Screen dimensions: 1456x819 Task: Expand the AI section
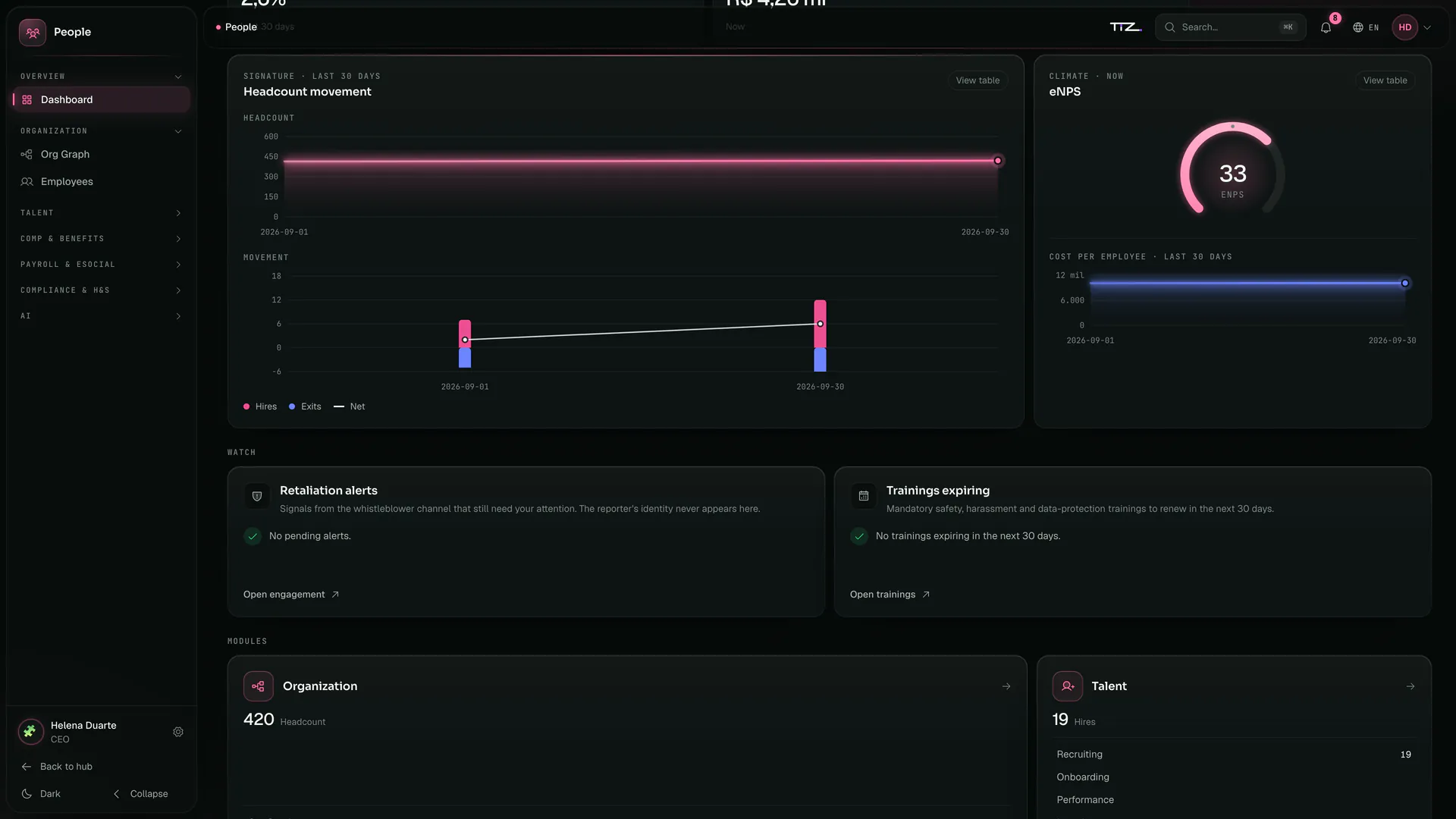click(x=101, y=316)
